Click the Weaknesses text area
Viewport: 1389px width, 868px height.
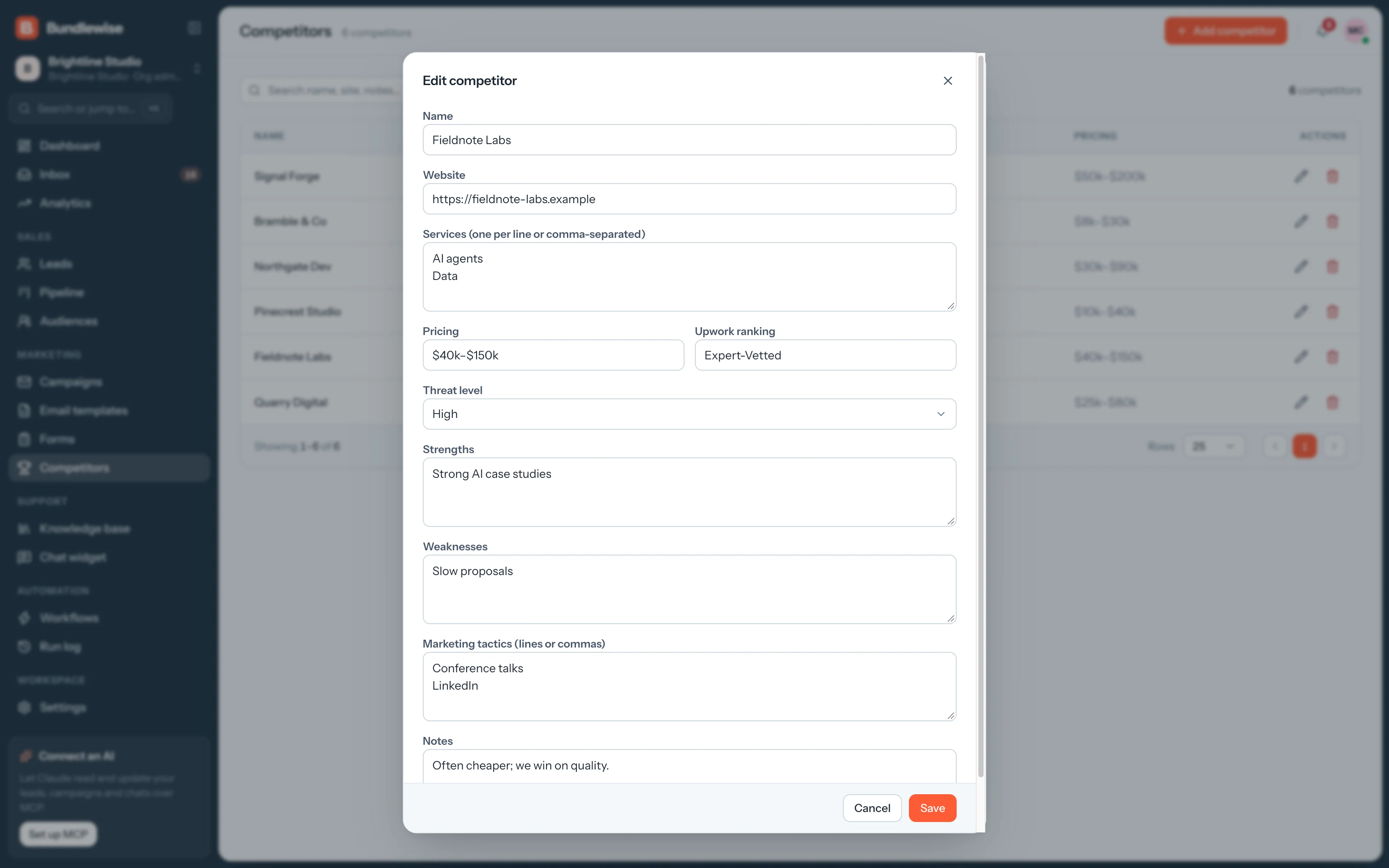click(x=689, y=589)
